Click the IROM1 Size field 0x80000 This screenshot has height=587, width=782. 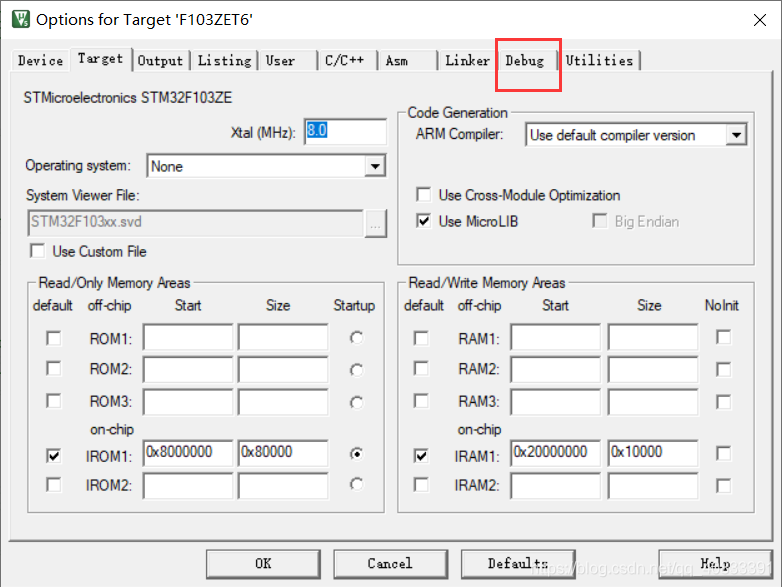(x=283, y=453)
